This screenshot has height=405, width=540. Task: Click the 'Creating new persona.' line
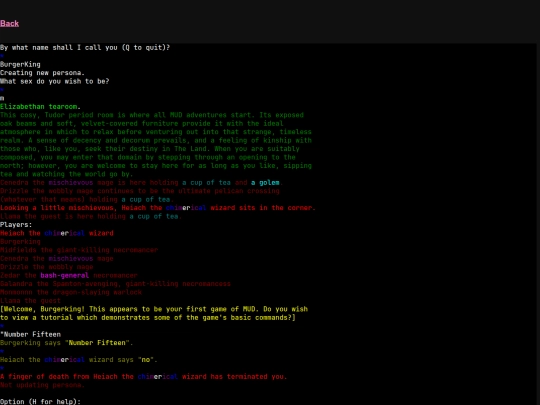[x=42, y=73]
